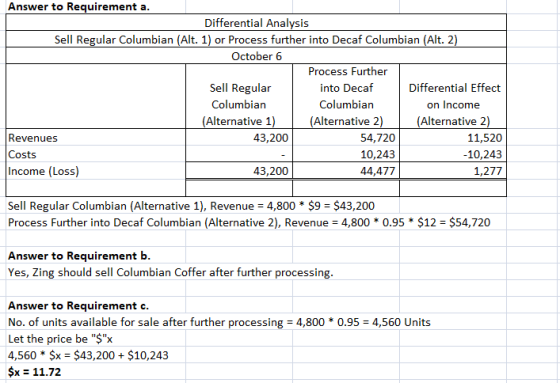
Task: Select the differential income 1,277
Action: [x=488, y=171]
